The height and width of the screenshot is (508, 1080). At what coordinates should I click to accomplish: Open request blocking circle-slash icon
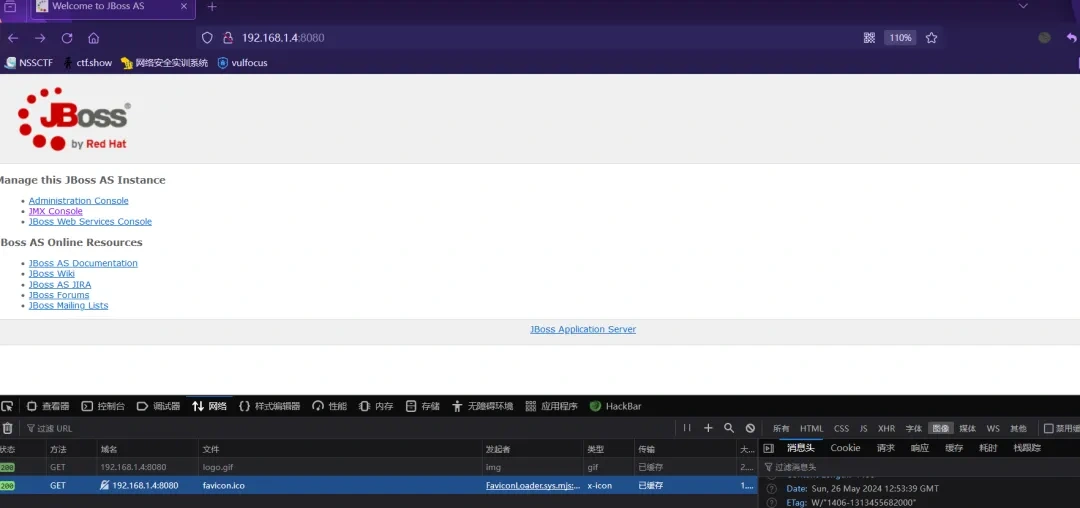(x=750, y=428)
